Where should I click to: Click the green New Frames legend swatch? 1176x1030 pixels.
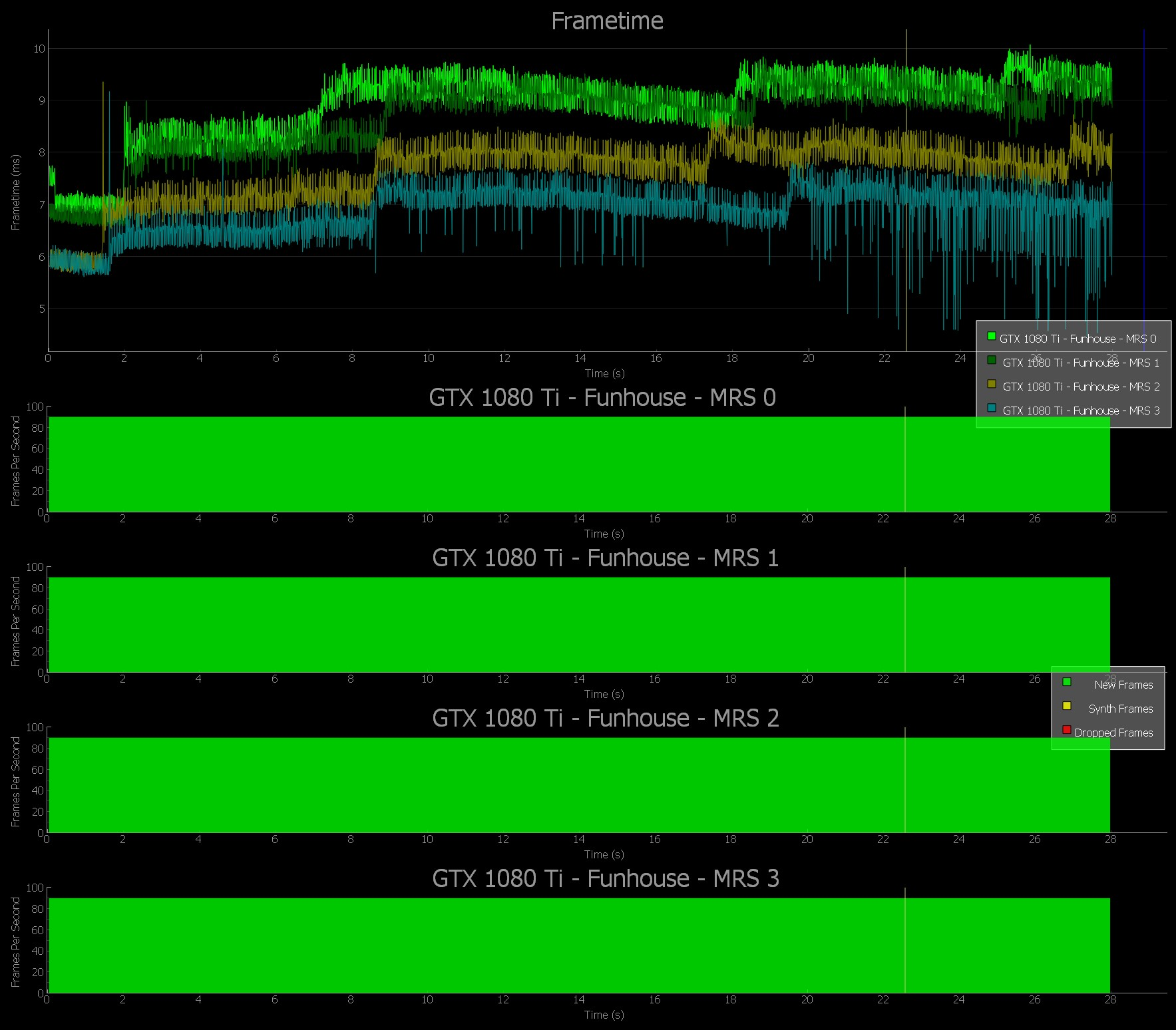[x=1066, y=682]
